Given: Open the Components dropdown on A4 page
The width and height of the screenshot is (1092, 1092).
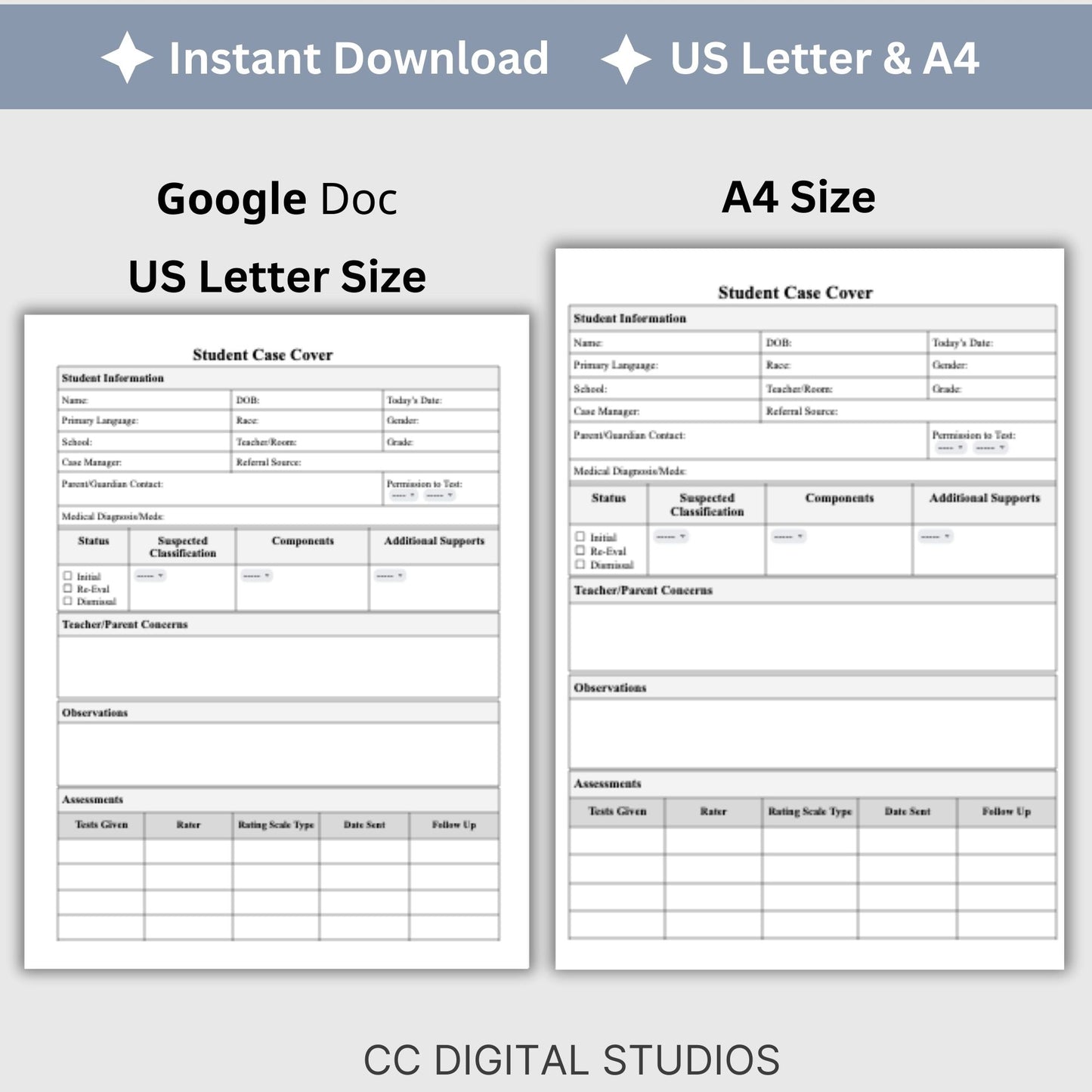Looking at the screenshot, I should coord(789,537).
